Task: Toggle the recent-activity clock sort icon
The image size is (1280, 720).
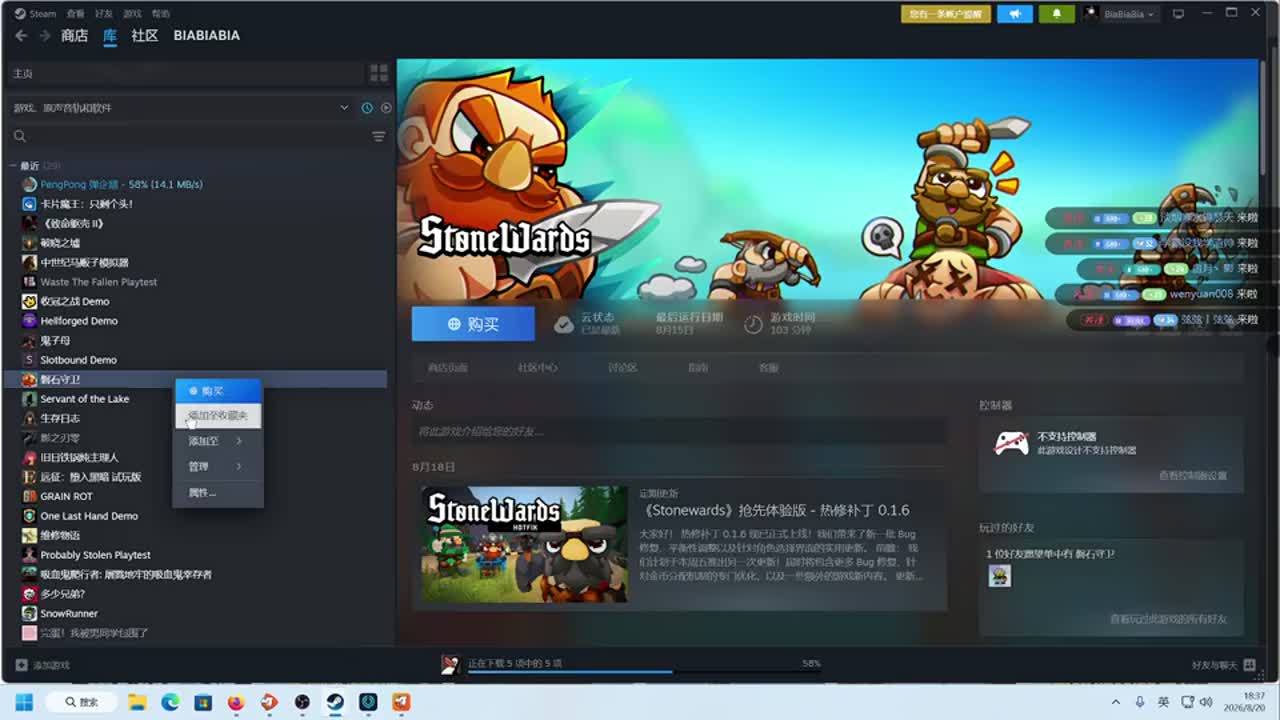Action: (367, 108)
